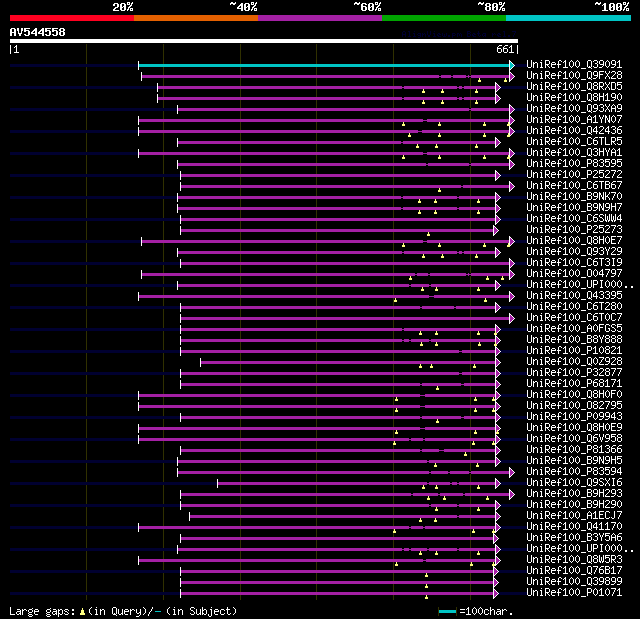Click the arrowhead ending the Q43395 bar
This screenshot has width=640, height=619.
click(x=512, y=297)
